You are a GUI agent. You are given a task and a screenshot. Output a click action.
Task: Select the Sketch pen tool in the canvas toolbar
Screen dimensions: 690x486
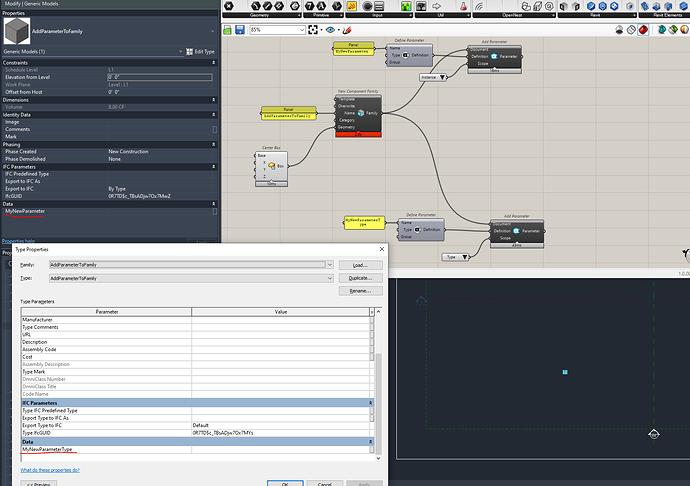pos(347,30)
